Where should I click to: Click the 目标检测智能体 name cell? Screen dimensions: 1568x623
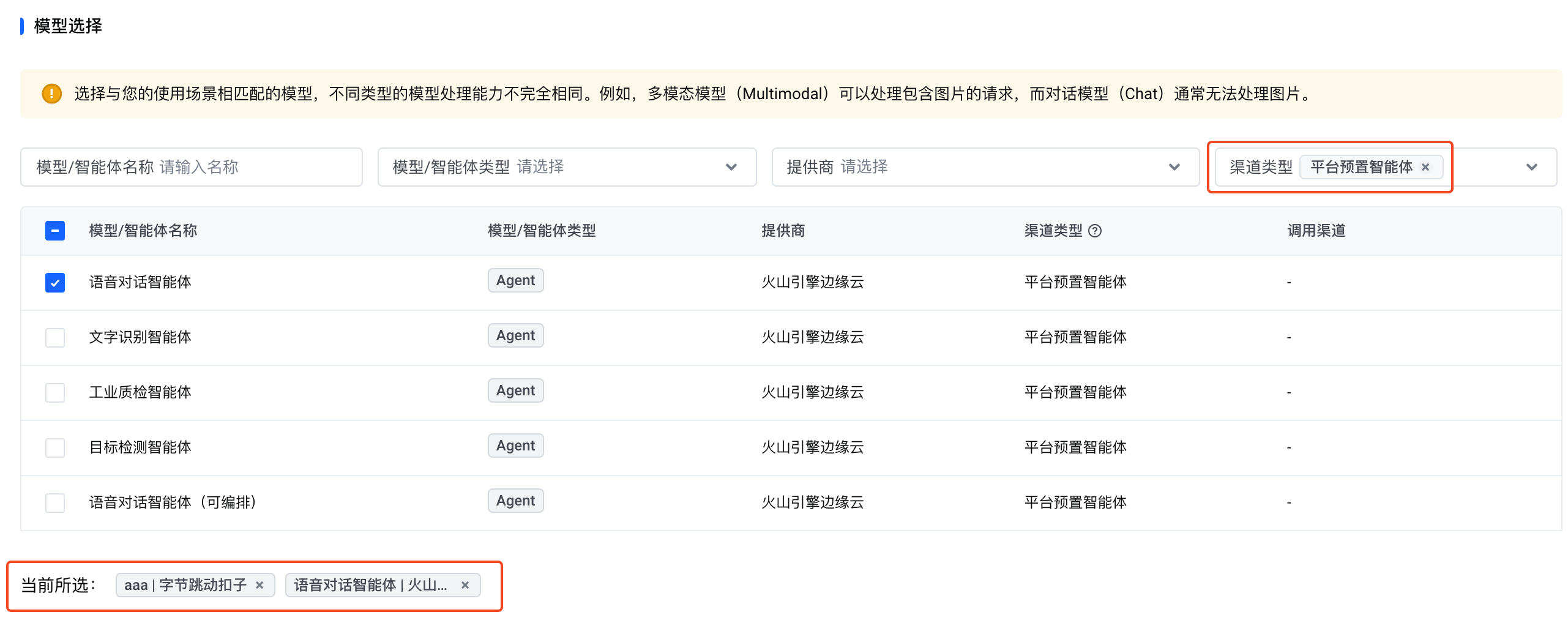click(x=140, y=447)
